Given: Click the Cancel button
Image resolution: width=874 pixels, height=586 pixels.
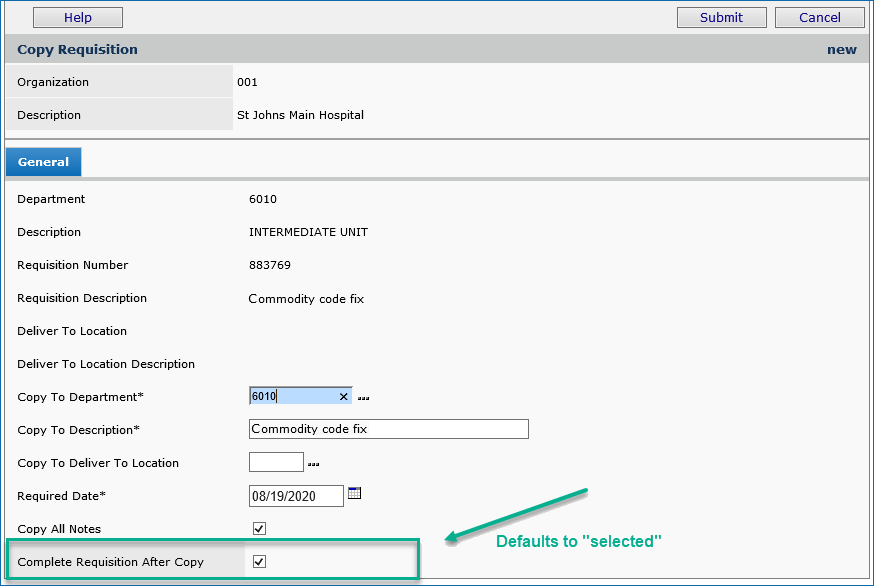Looking at the screenshot, I should click(x=820, y=17).
